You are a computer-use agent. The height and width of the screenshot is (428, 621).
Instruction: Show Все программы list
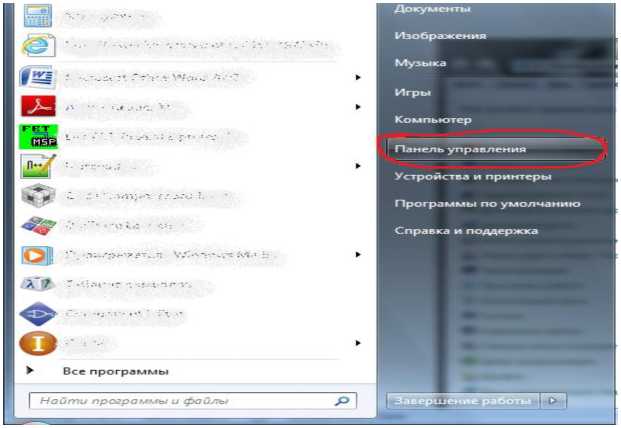(x=116, y=371)
